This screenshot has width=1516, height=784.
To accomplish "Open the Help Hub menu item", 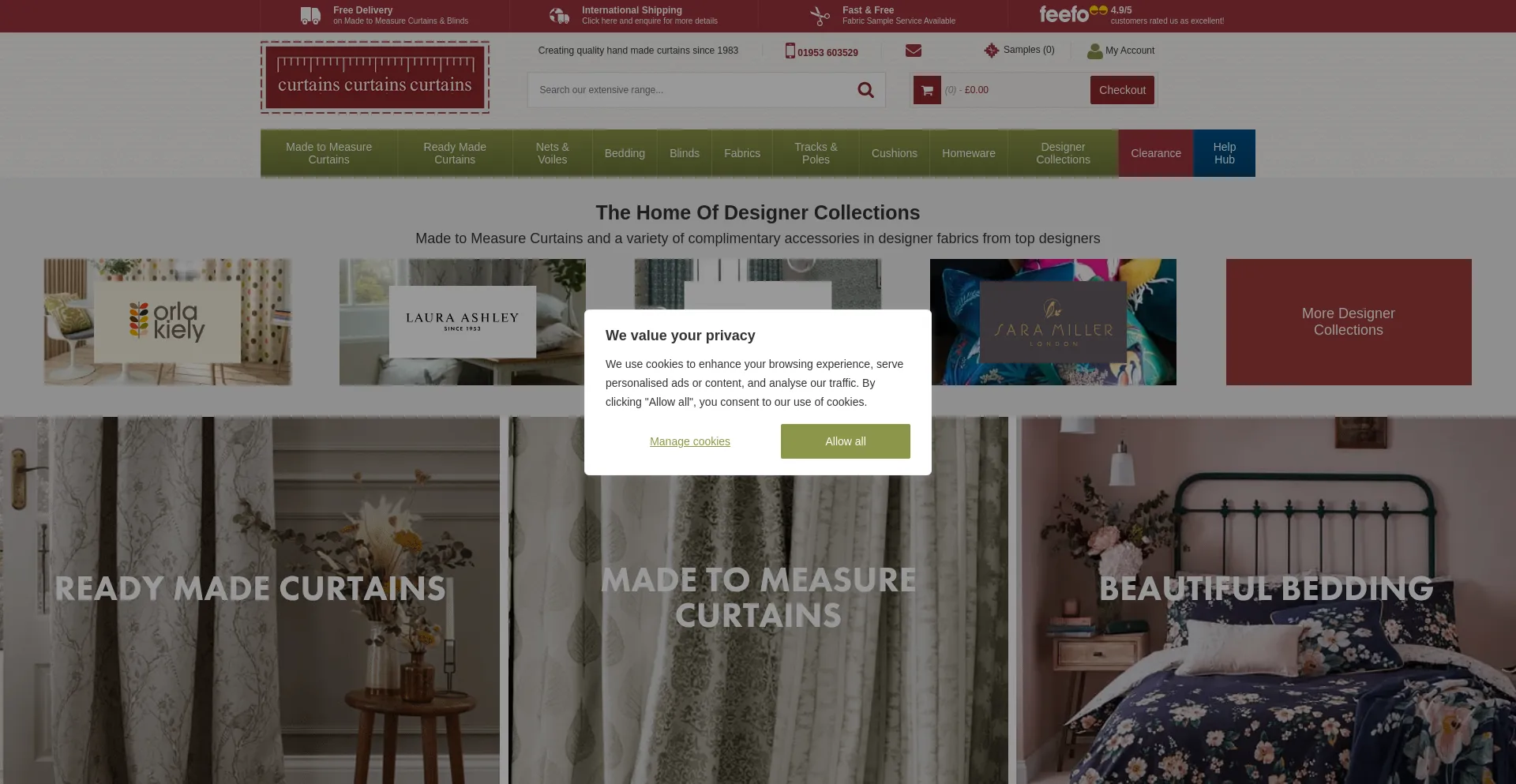I will (x=1224, y=153).
